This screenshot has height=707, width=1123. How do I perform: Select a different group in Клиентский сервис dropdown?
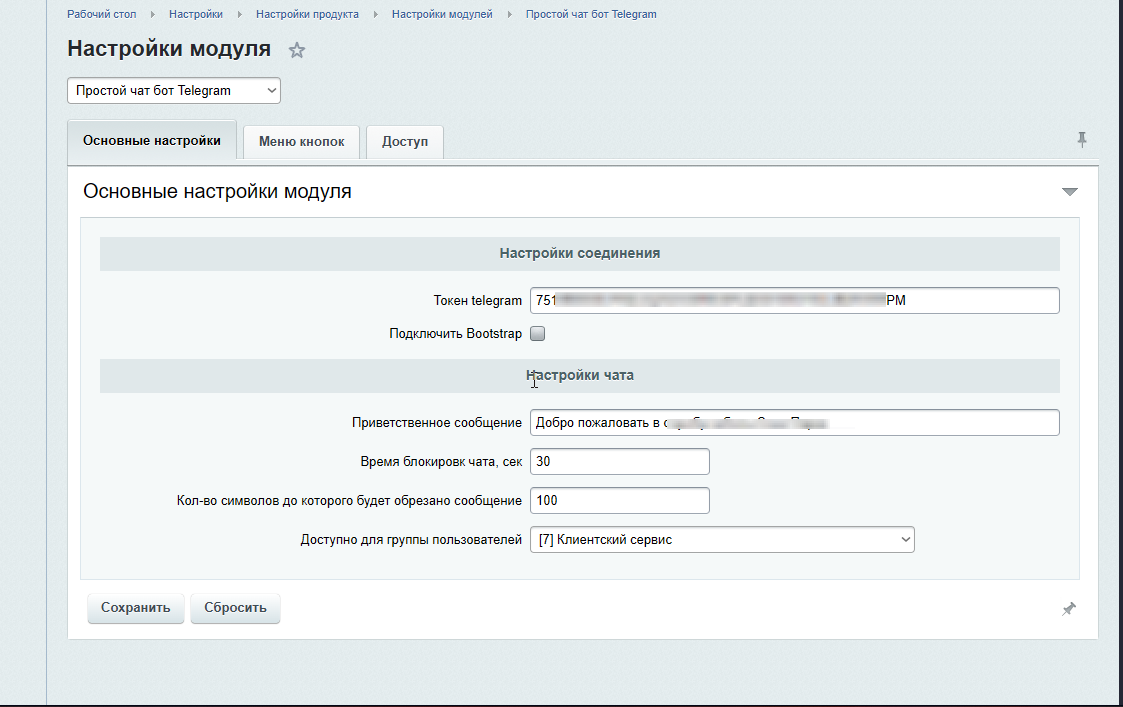(722, 539)
